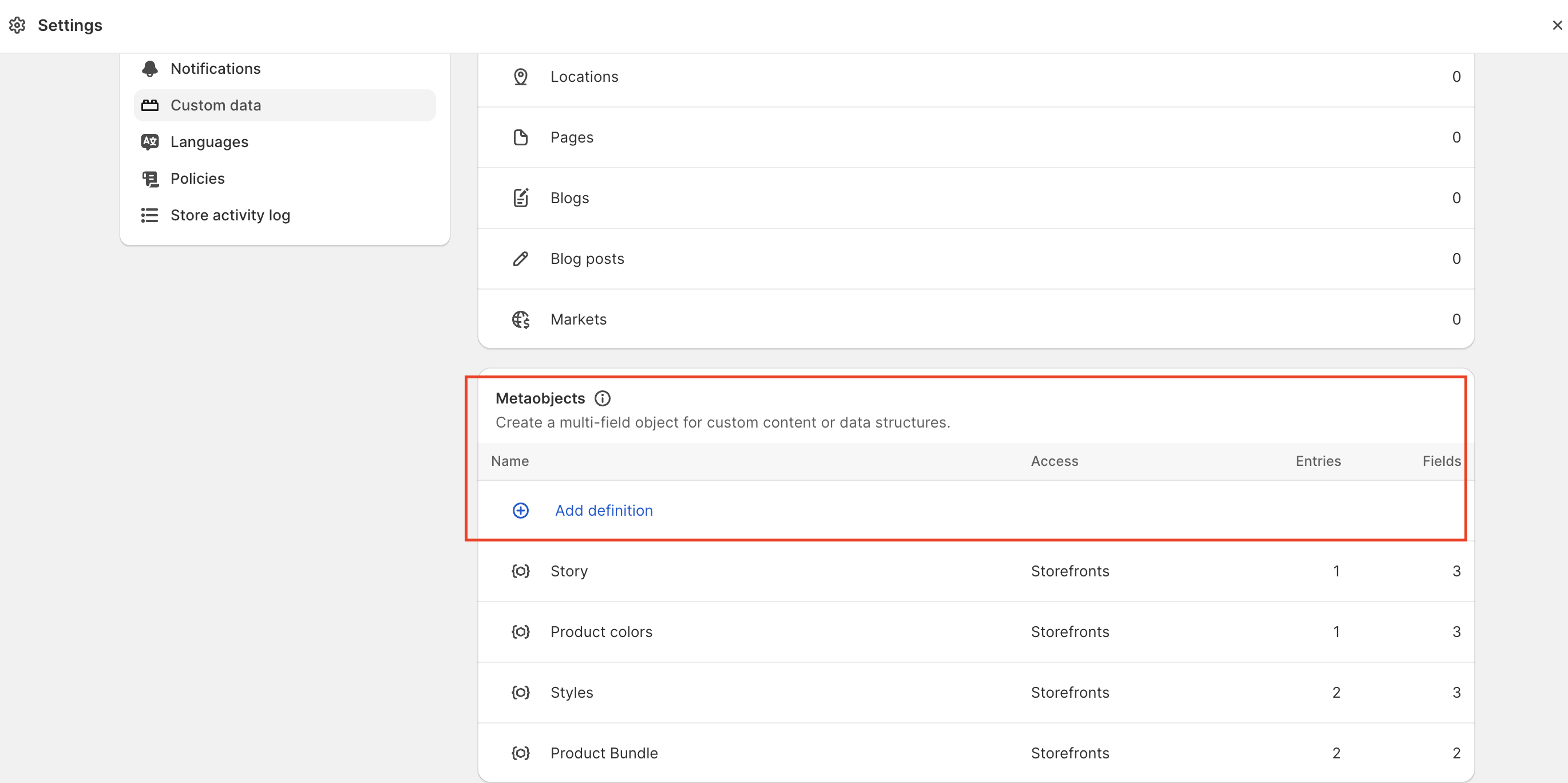The width and height of the screenshot is (1568, 783).
Task: Open Languages settings
Action: click(209, 142)
